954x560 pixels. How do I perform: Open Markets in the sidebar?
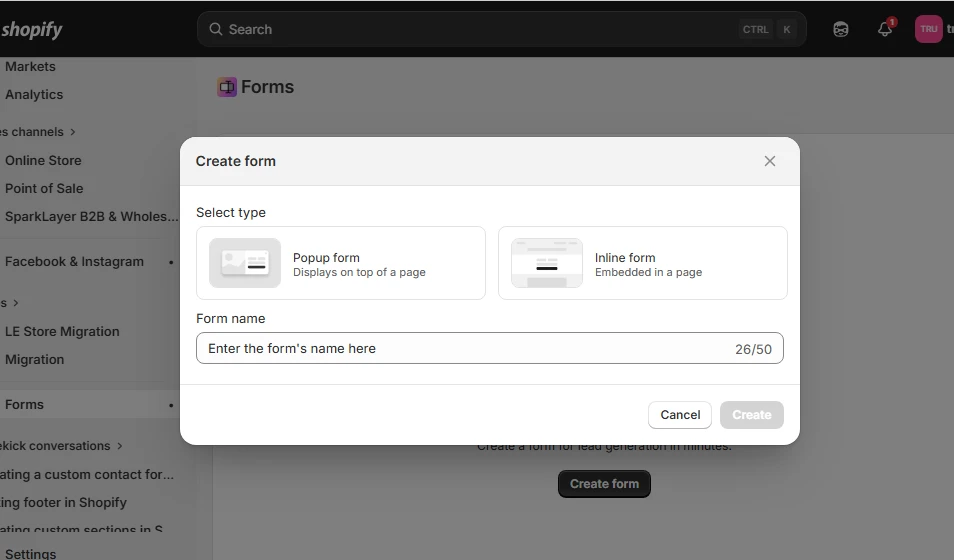point(30,67)
